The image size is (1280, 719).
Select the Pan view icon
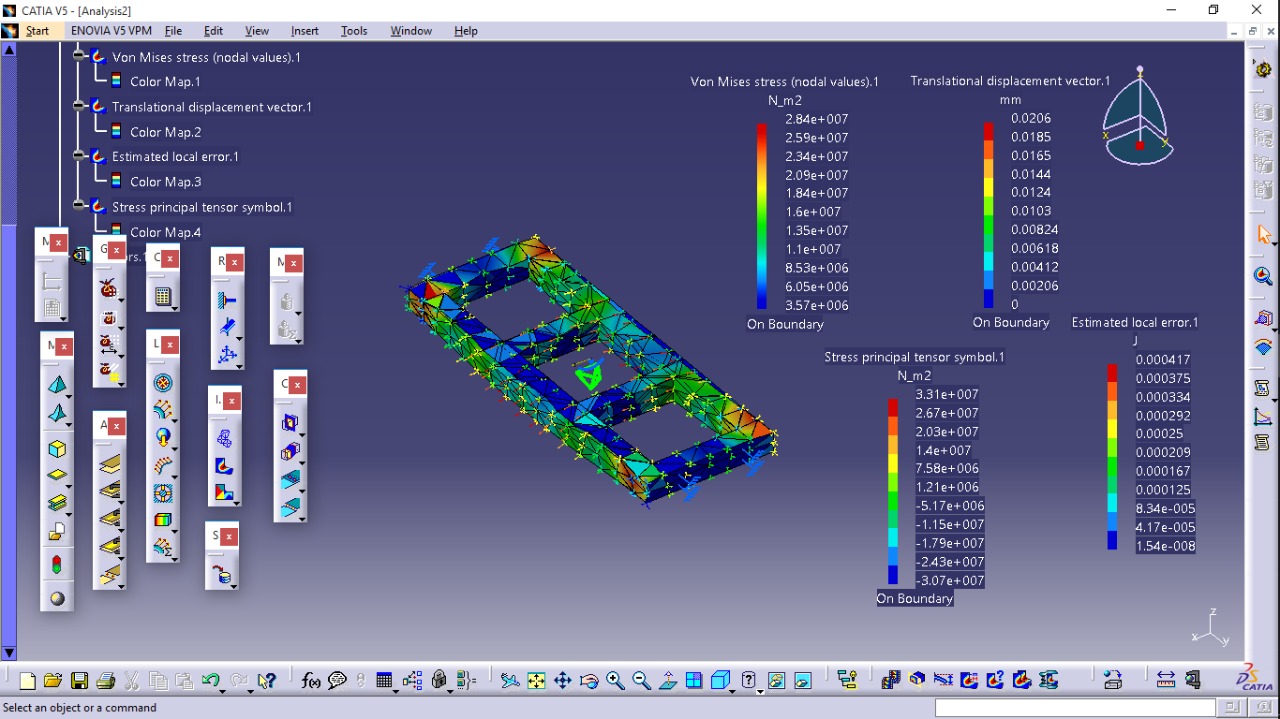[x=563, y=681]
